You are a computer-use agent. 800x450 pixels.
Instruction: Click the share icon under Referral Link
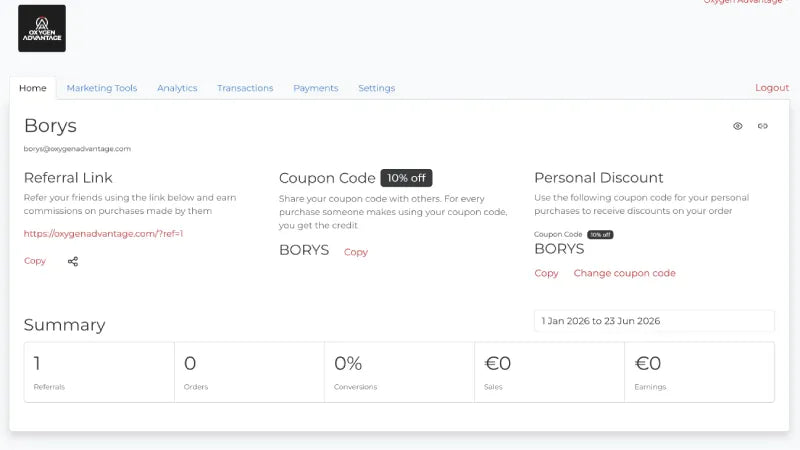click(x=73, y=261)
